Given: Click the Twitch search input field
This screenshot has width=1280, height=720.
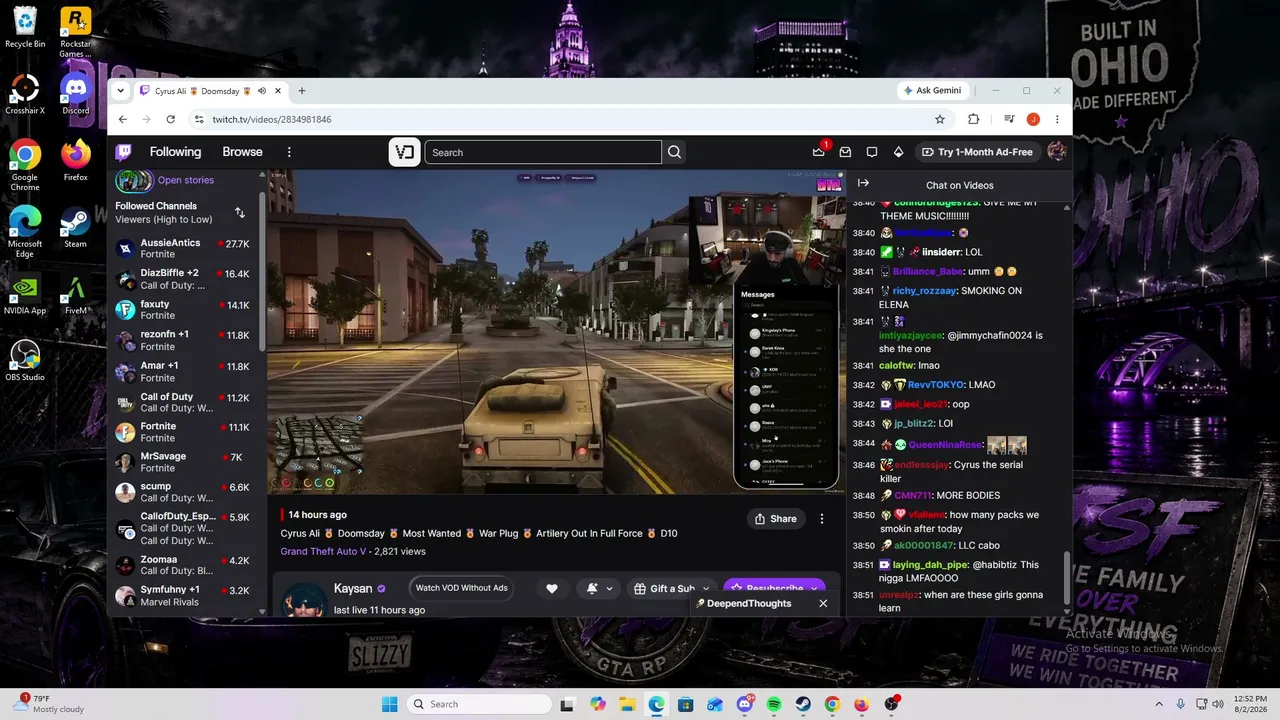Looking at the screenshot, I should pos(543,152).
